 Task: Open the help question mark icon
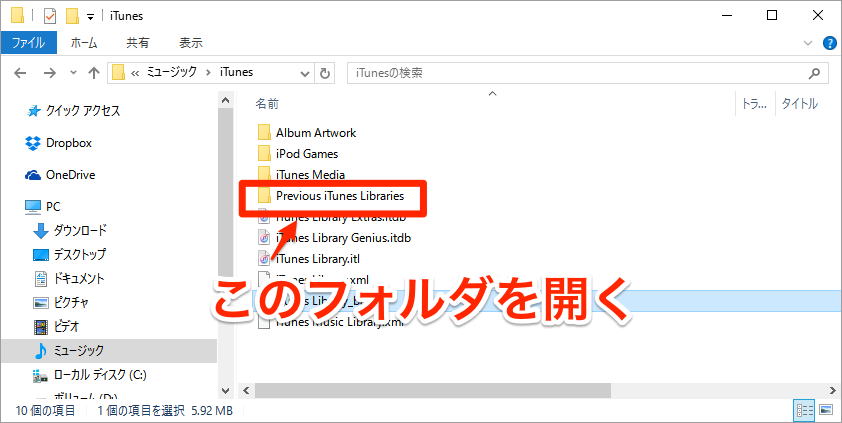coord(830,43)
